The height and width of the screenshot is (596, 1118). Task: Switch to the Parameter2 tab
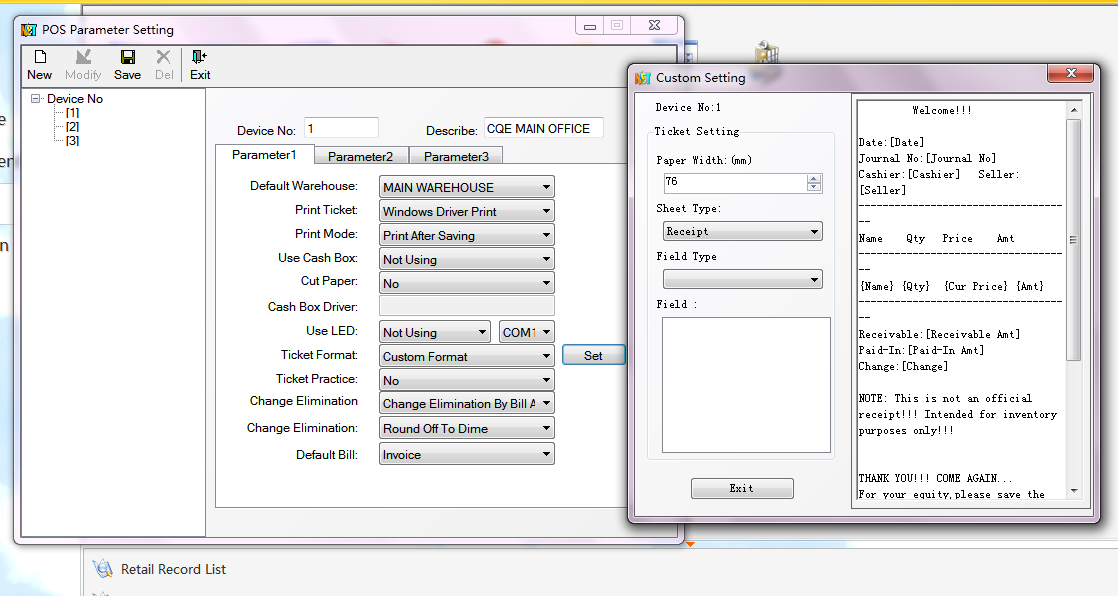(x=360, y=156)
